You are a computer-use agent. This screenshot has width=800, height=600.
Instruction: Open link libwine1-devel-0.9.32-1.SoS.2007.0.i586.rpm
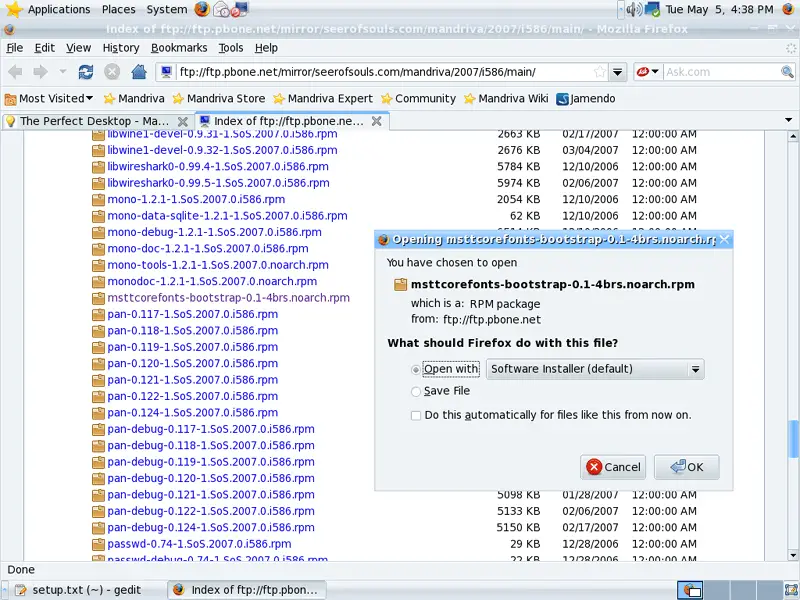coord(222,151)
